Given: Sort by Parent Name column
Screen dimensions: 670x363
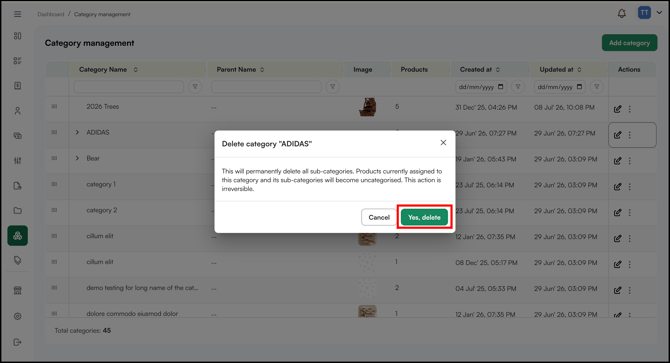Looking at the screenshot, I should pos(262,70).
